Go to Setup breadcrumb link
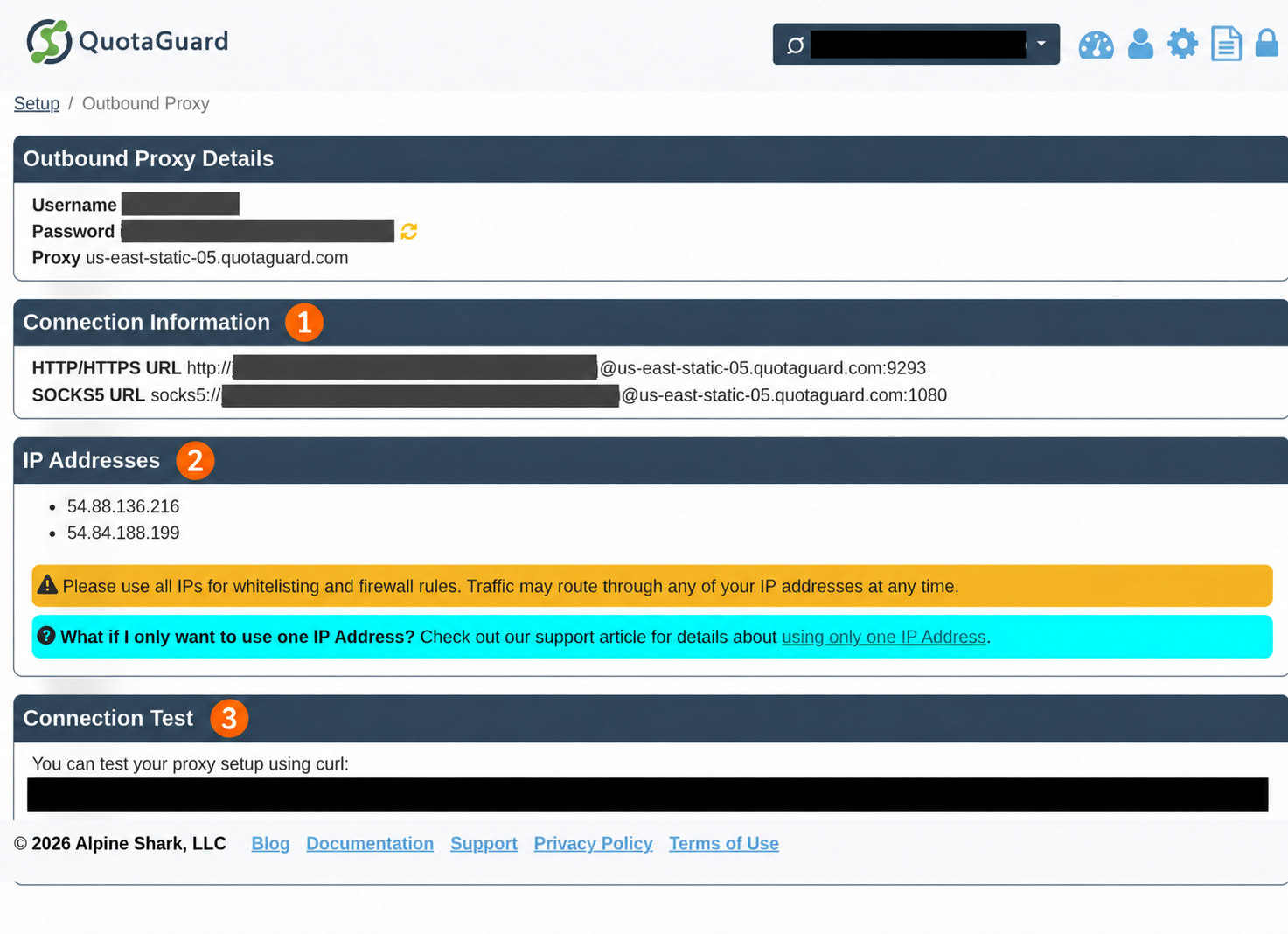1288x934 pixels. point(37,103)
